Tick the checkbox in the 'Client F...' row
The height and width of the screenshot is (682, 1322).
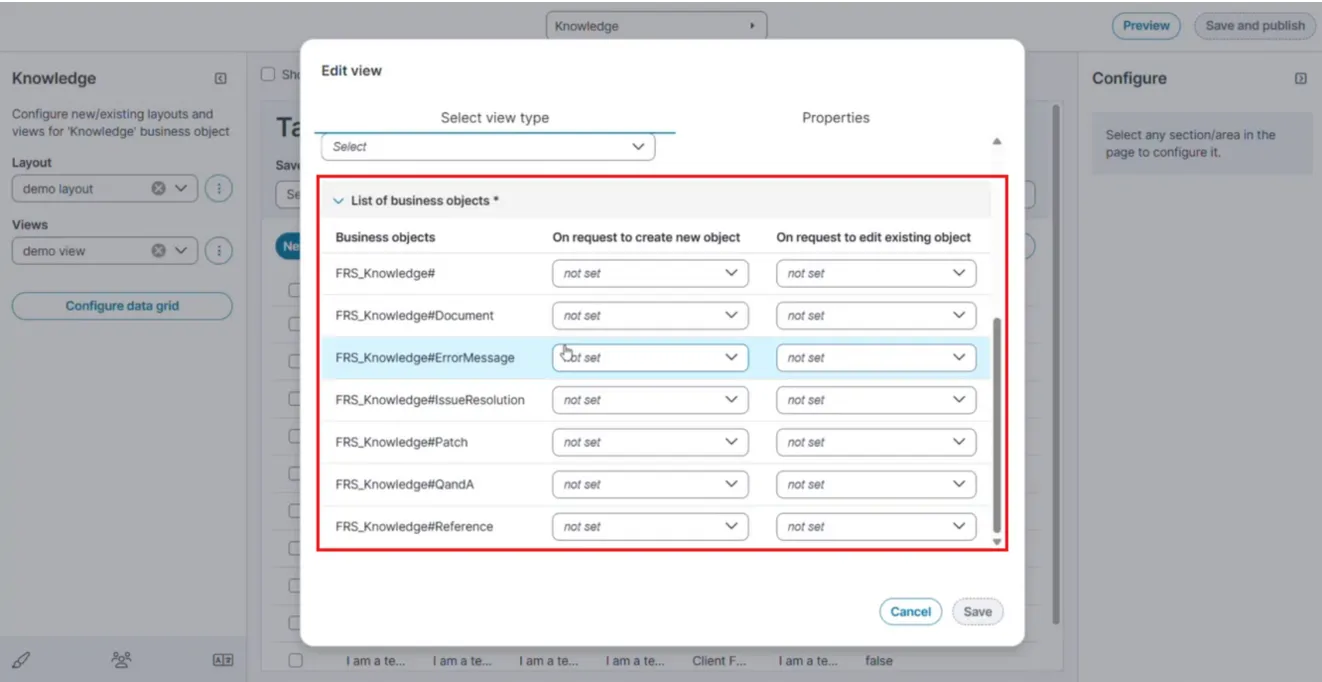coord(295,660)
